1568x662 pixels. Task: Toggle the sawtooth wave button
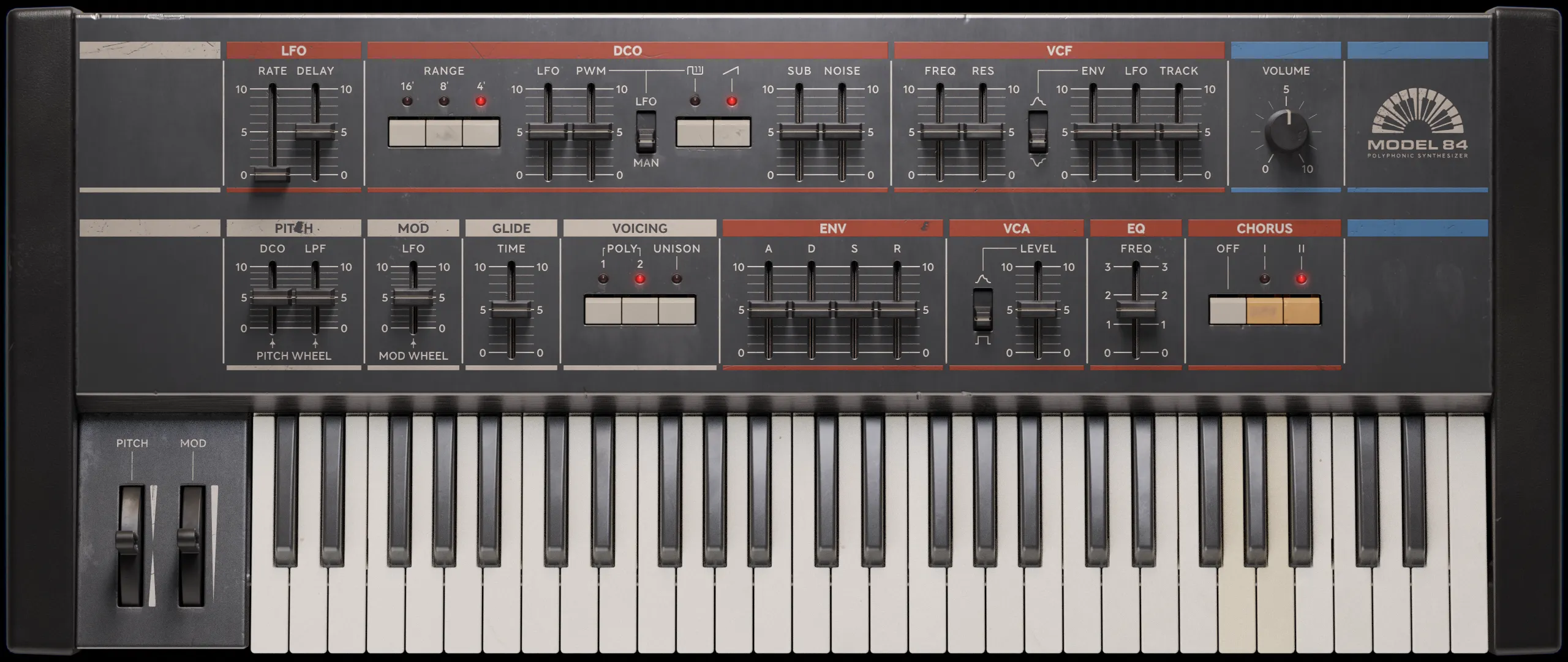click(732, 132)
